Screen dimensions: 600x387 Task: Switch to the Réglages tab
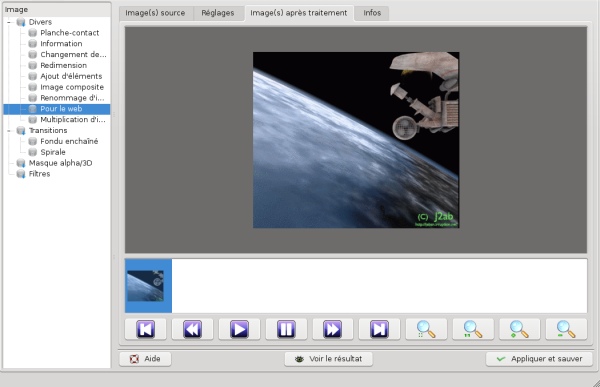coord(218,13)
